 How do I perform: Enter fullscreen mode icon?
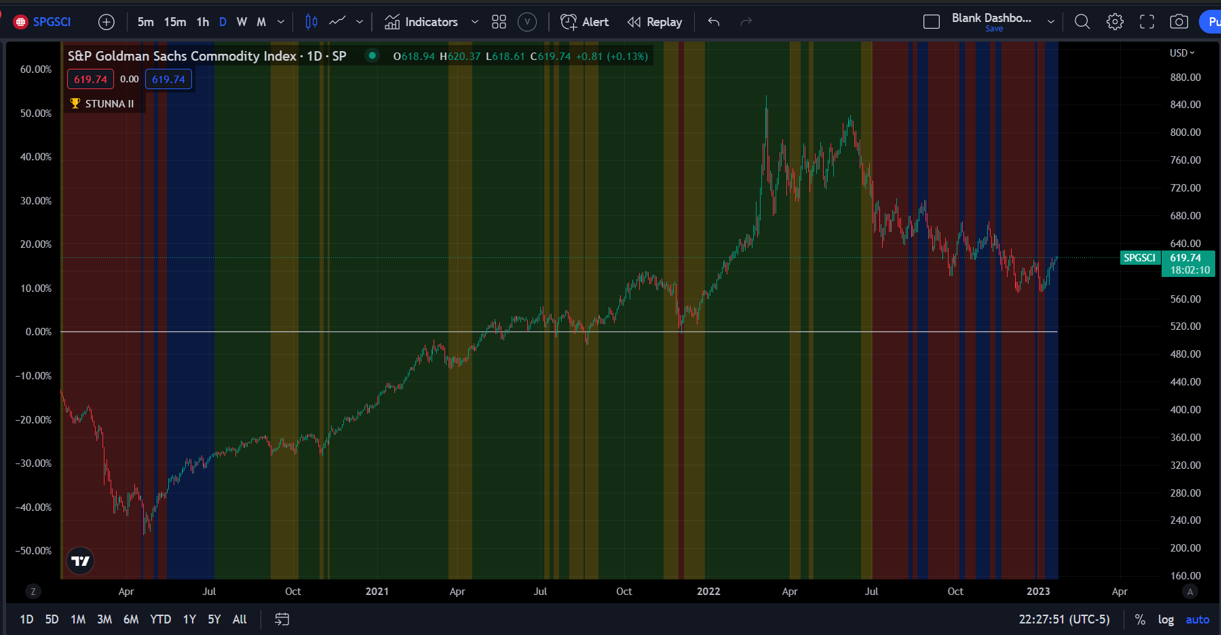click(1147, 22)
